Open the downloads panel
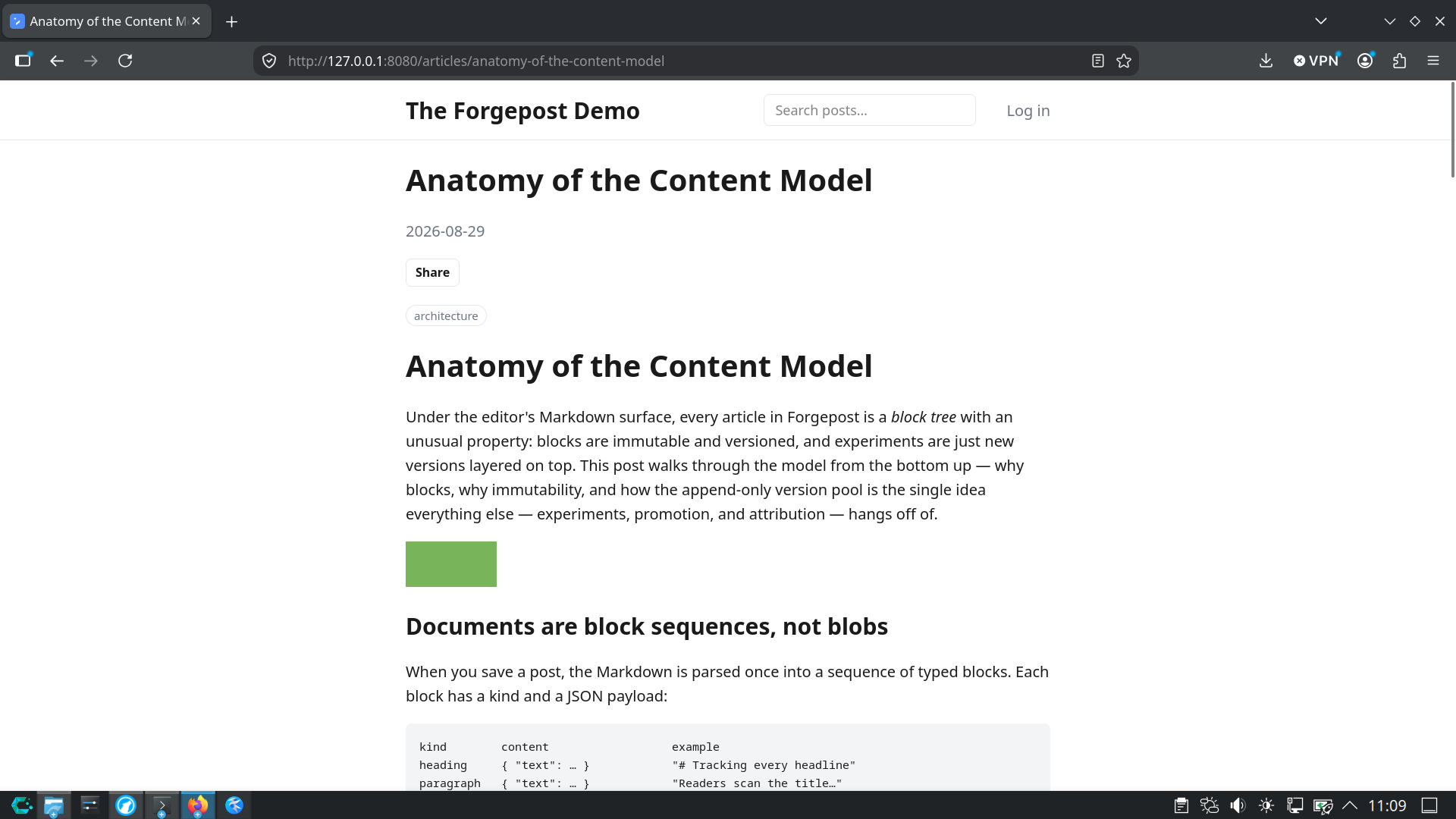 pos(1266,61)
